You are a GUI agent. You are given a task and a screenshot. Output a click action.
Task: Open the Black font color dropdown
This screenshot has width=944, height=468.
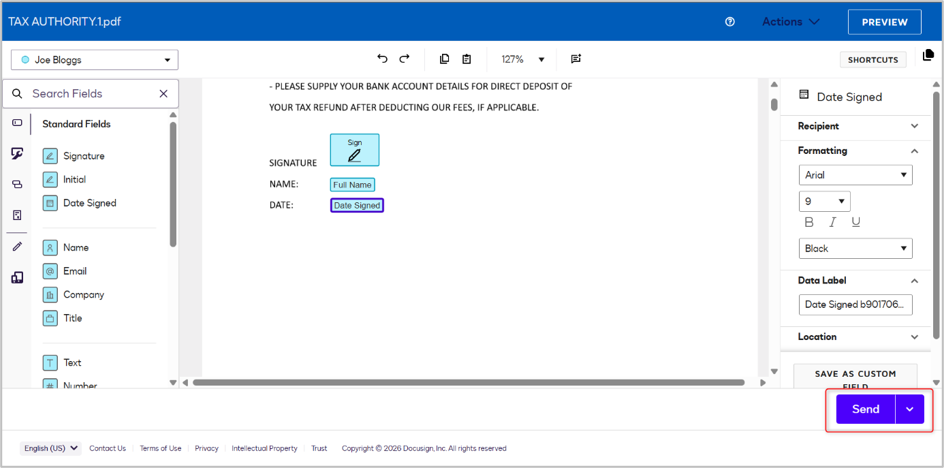point(856,248)
